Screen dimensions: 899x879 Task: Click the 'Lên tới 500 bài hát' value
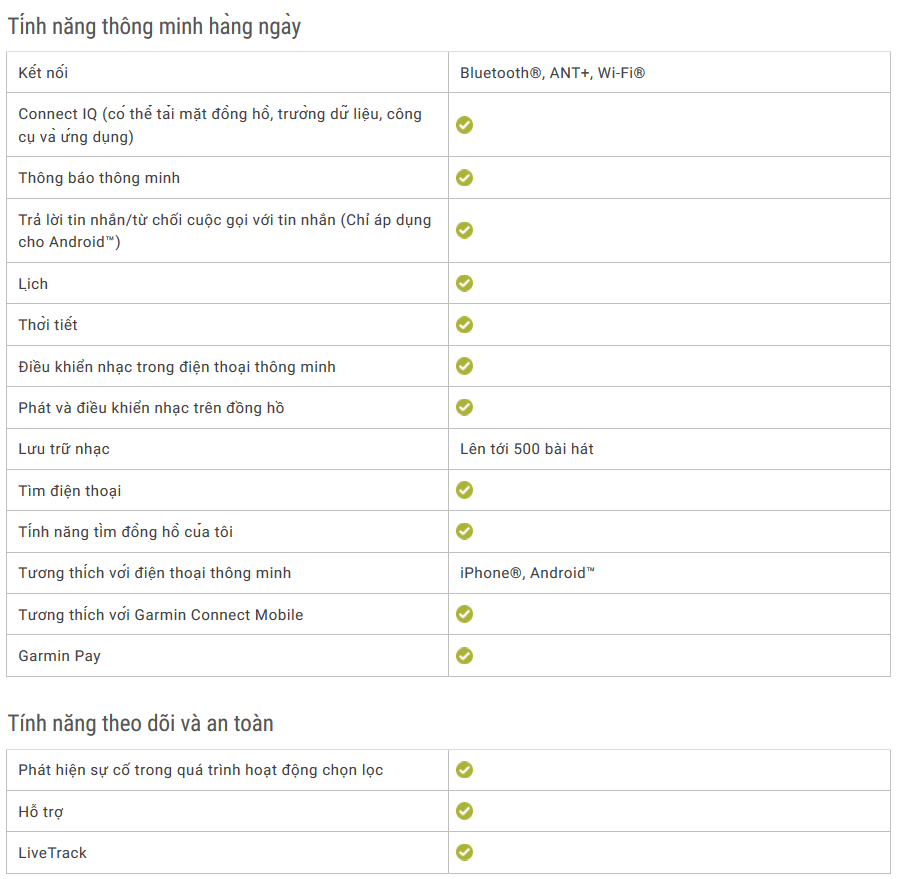(x=527, y=449)
